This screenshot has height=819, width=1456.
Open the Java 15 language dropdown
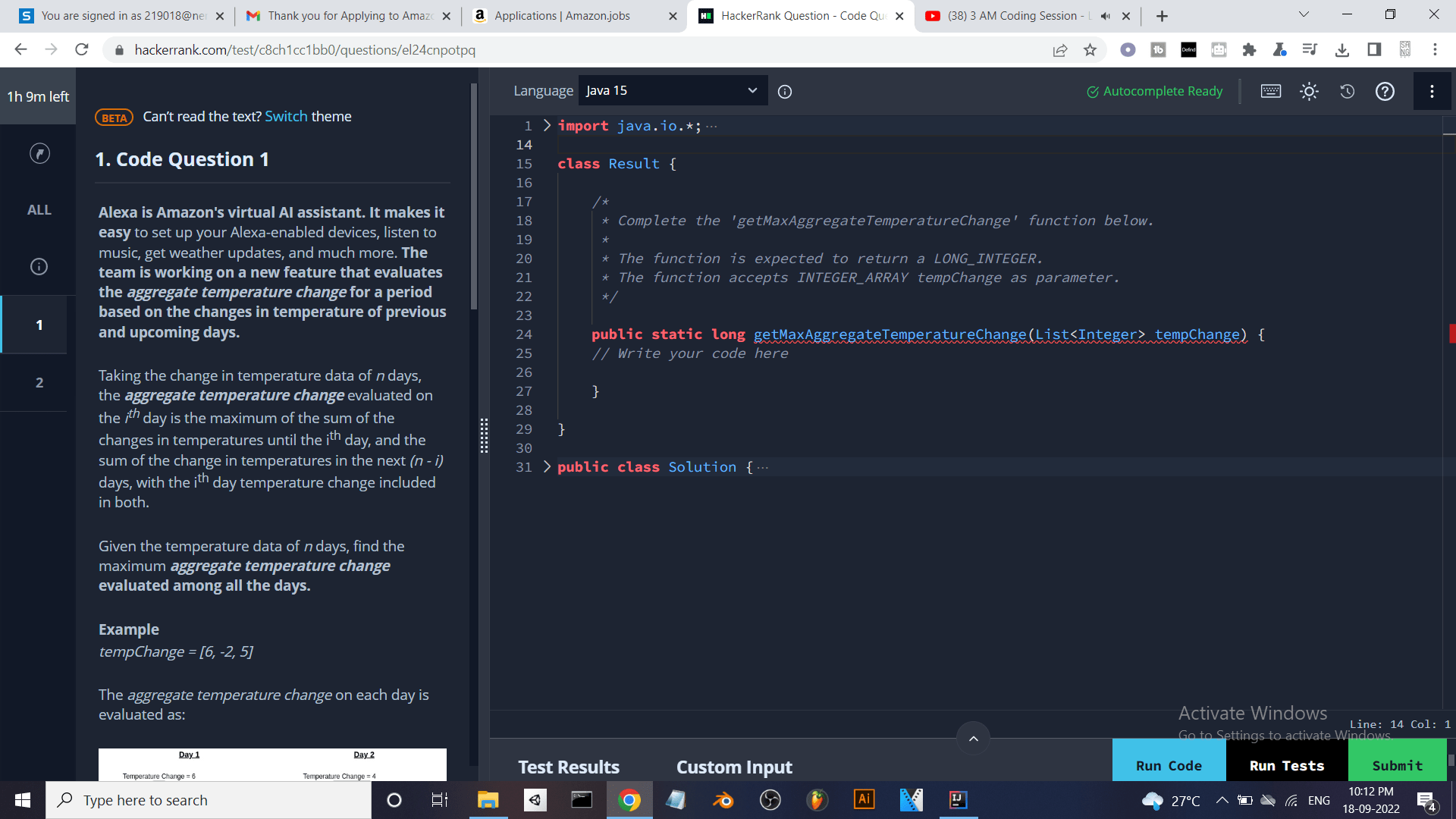(x=673, y=90)
